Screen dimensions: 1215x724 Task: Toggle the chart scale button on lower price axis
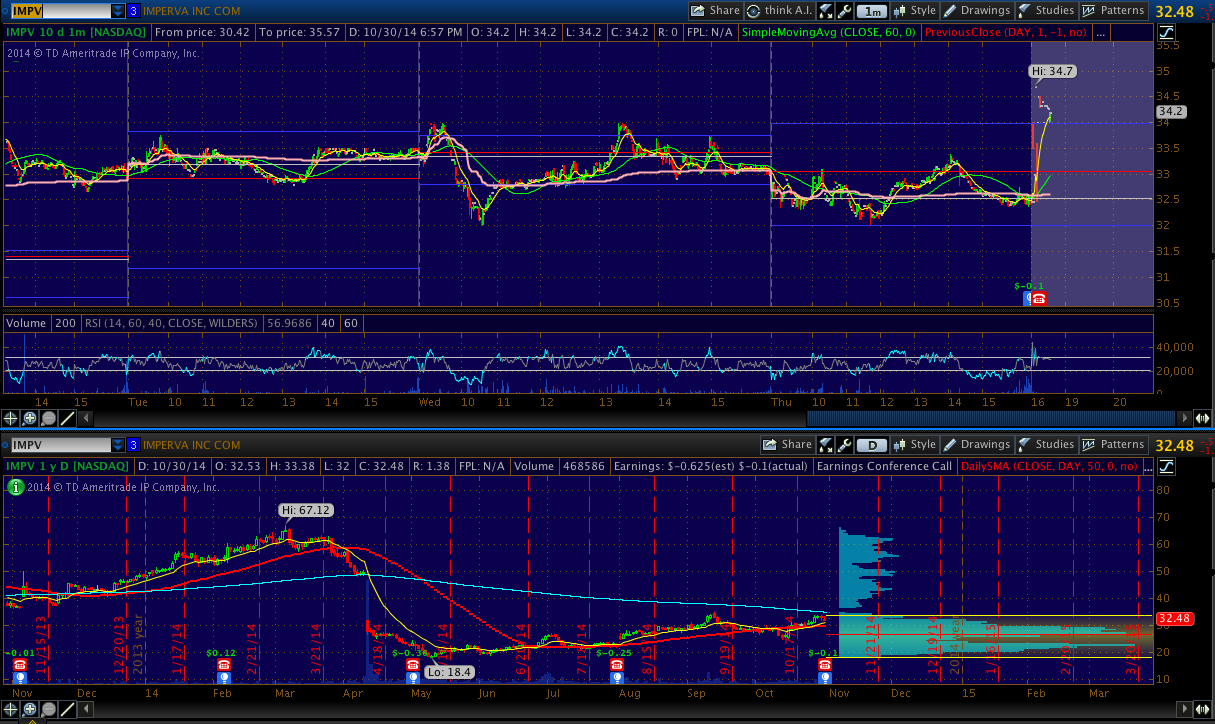(1166, 467)
